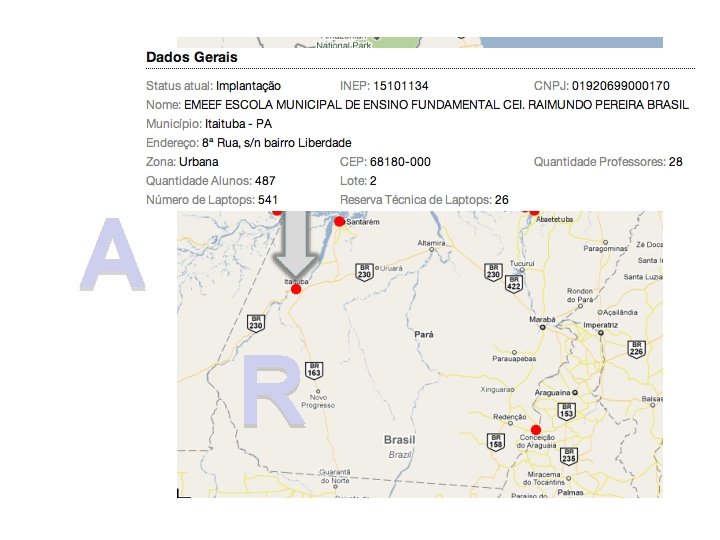Click the Município value 'Itaituba - PA'
Viewport: 720px width, 540px height.
[x=238, y=124]
